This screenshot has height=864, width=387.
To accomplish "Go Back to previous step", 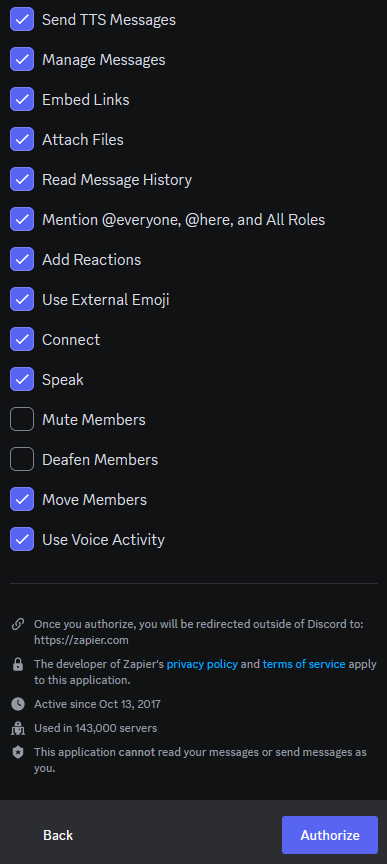I will [x=58, y=835].
